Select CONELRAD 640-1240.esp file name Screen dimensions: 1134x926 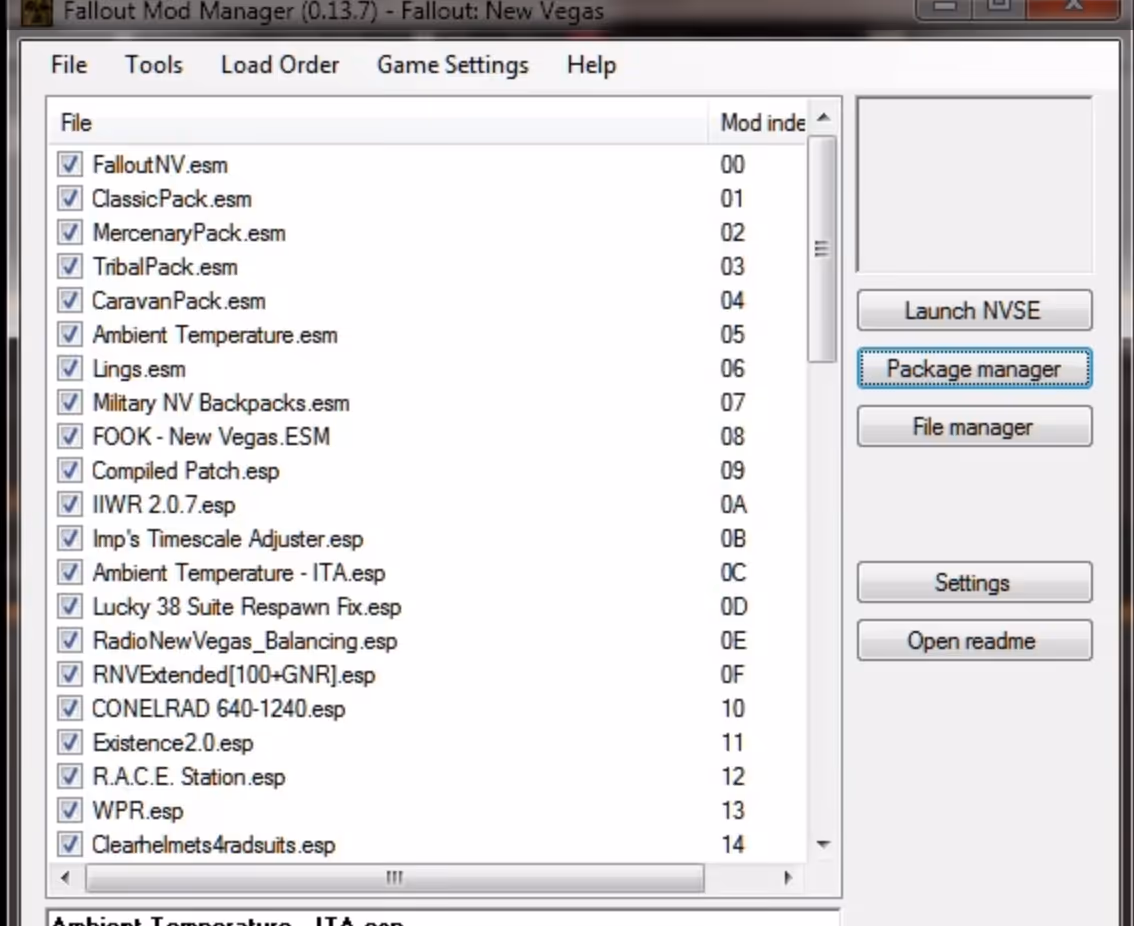(218, 709)
